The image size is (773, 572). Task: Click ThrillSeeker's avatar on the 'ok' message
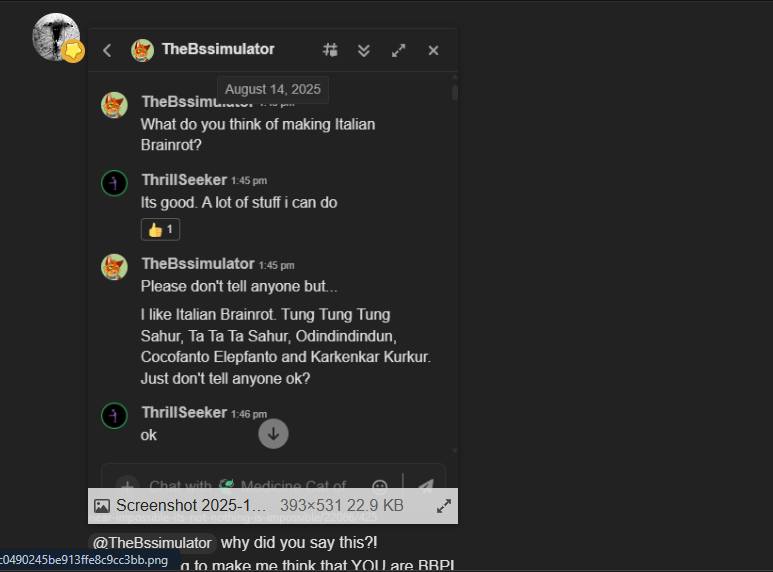point(114,415)
